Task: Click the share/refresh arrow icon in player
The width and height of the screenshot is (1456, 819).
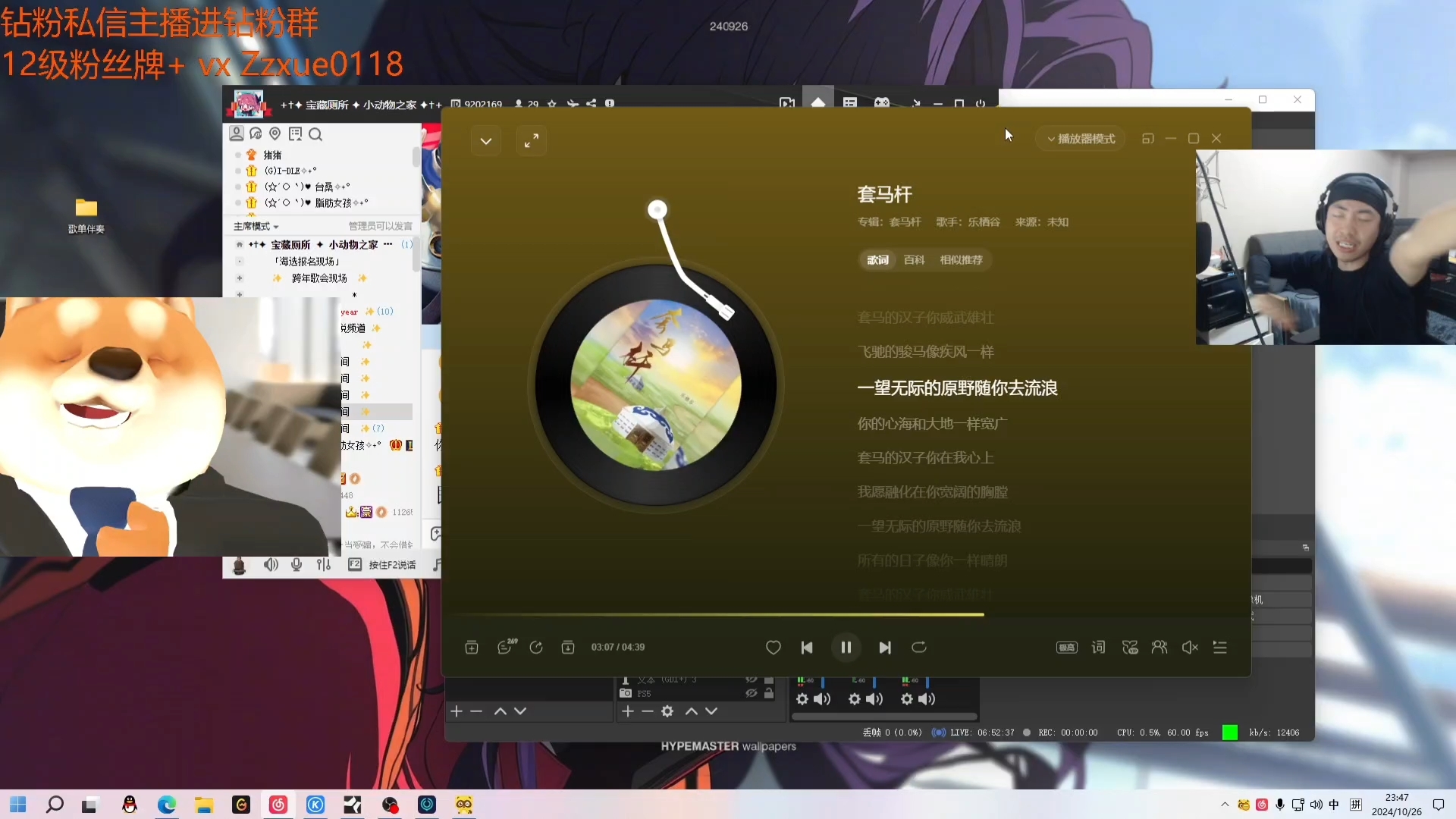Action: (536, 647)
